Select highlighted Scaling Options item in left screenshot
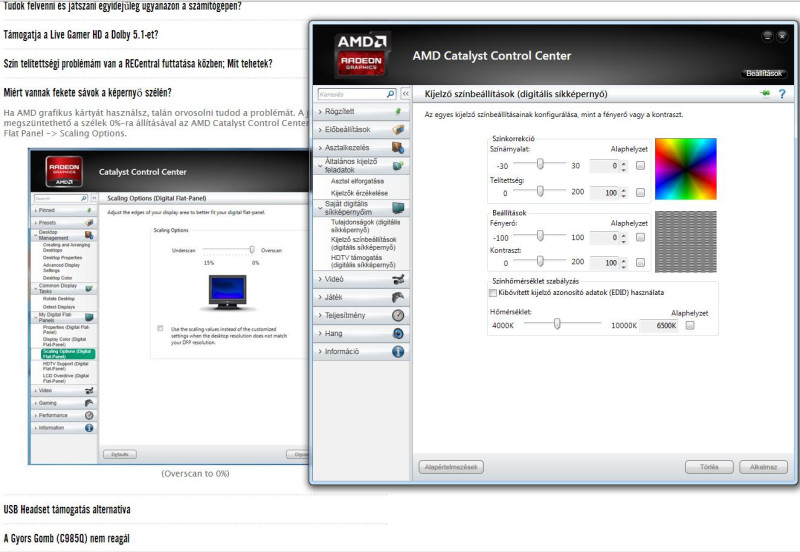 coord(68,354)
